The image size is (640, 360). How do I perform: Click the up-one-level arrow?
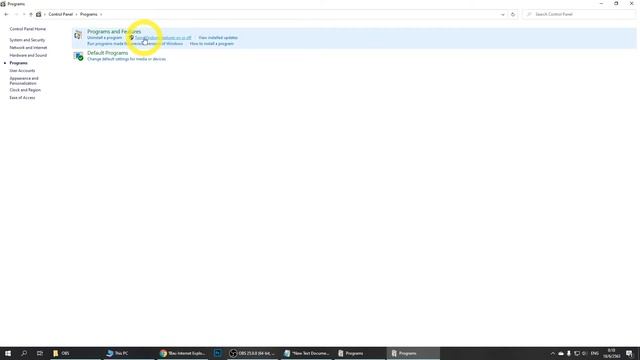click(x=31, y=14)
